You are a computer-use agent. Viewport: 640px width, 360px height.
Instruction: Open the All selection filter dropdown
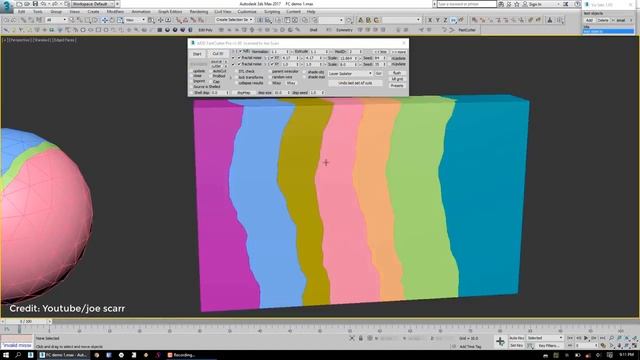56,20
